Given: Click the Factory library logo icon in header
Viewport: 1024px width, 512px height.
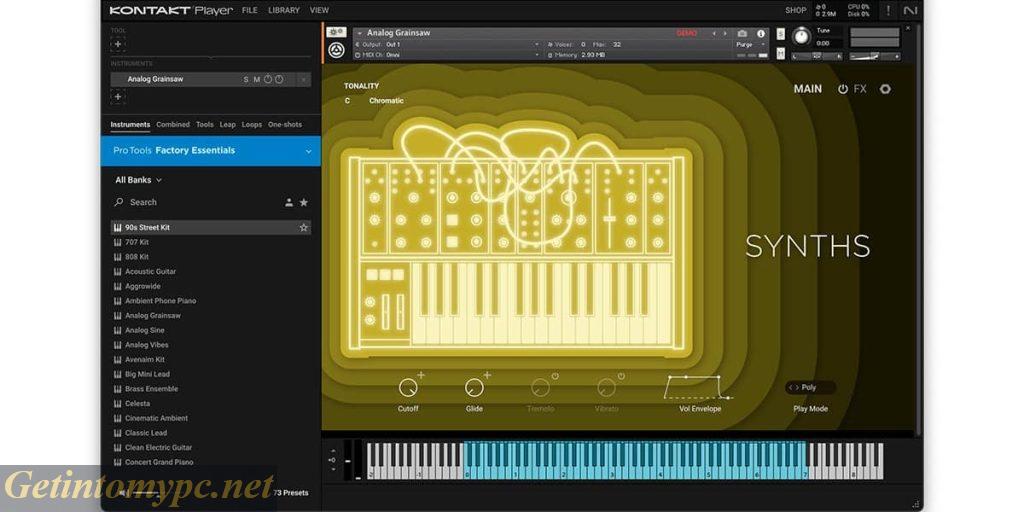Looking at the screenshot, I should click(x=336, y=50).
